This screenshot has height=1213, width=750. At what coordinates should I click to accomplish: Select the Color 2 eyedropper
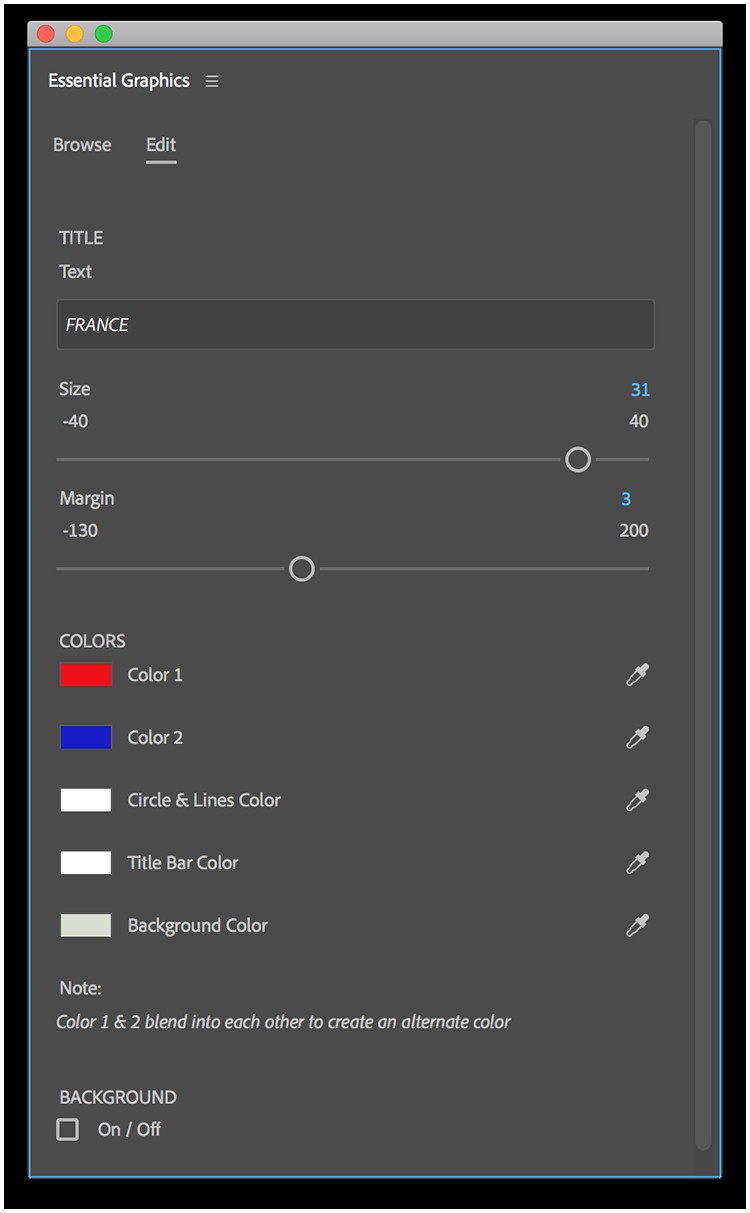pyautogui.click(x=638, y=737)
